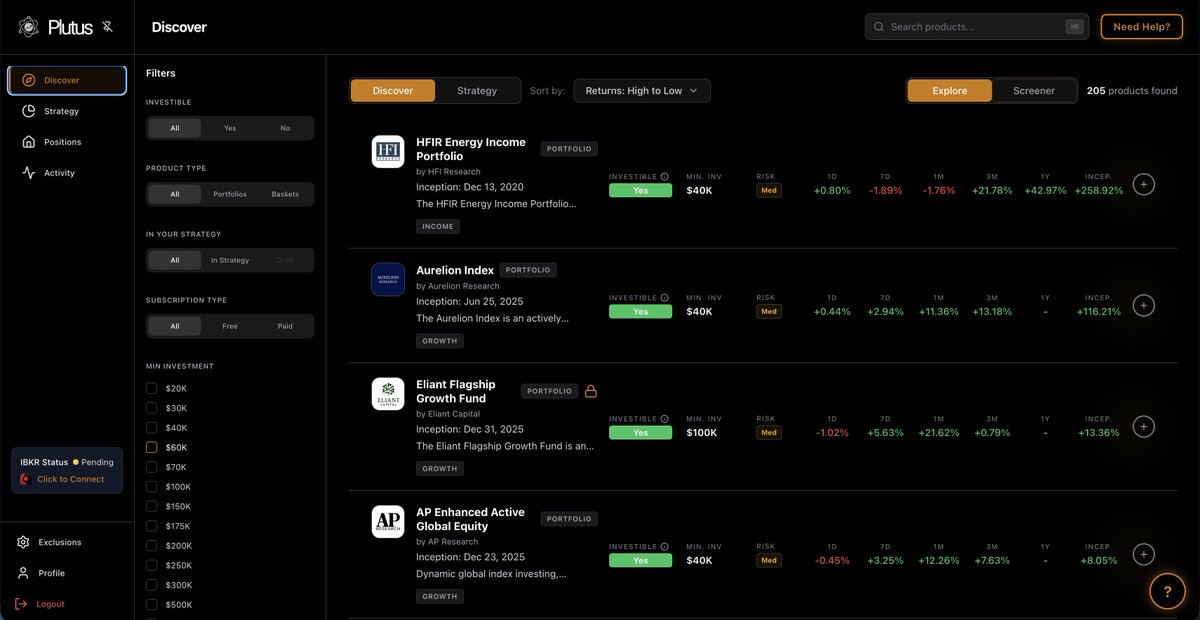Set Investible filter to Yes
1200x620 pixels.
tap(230, 128)
